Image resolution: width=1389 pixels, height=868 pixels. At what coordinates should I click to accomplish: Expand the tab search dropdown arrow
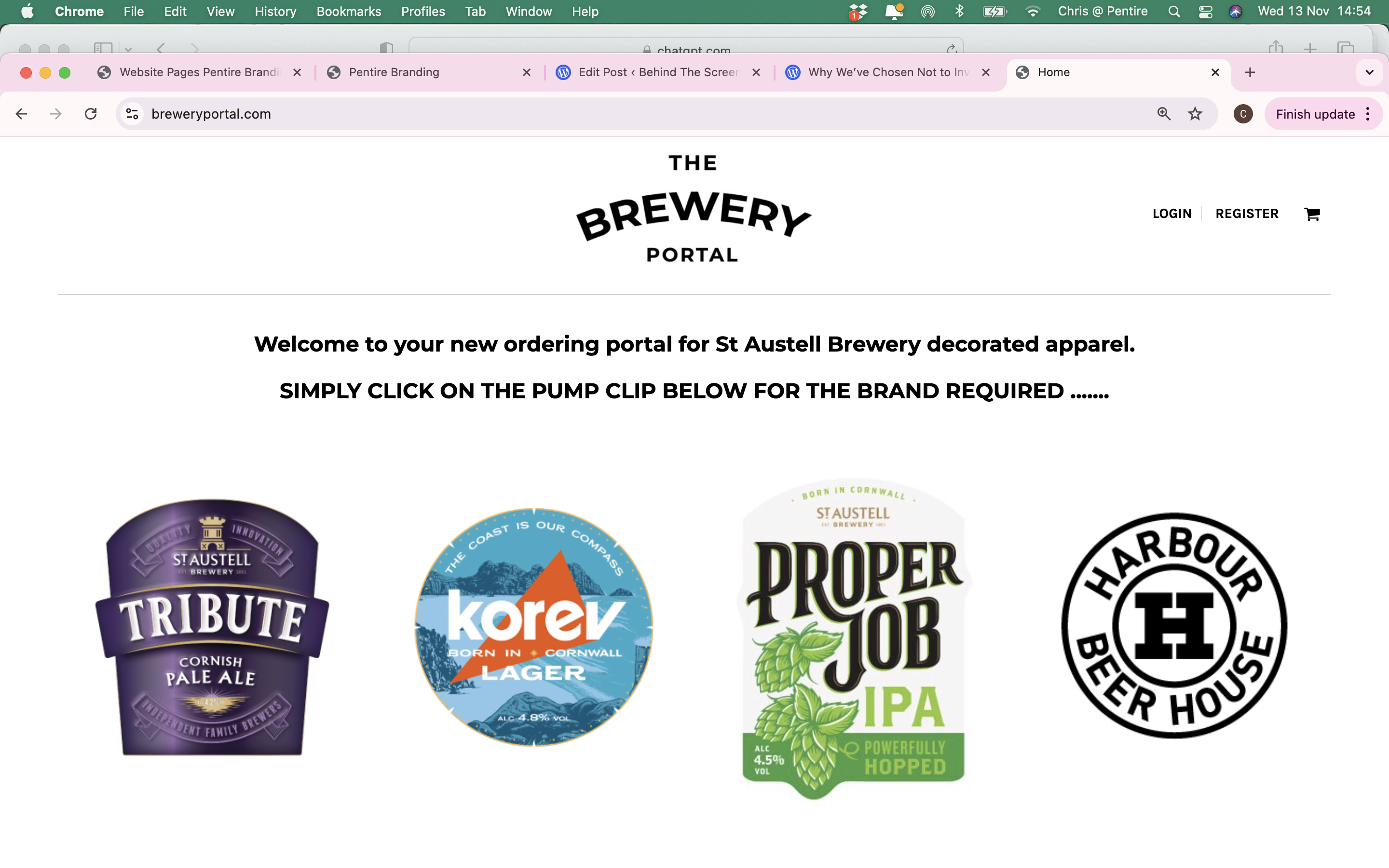click(1370, 72)
